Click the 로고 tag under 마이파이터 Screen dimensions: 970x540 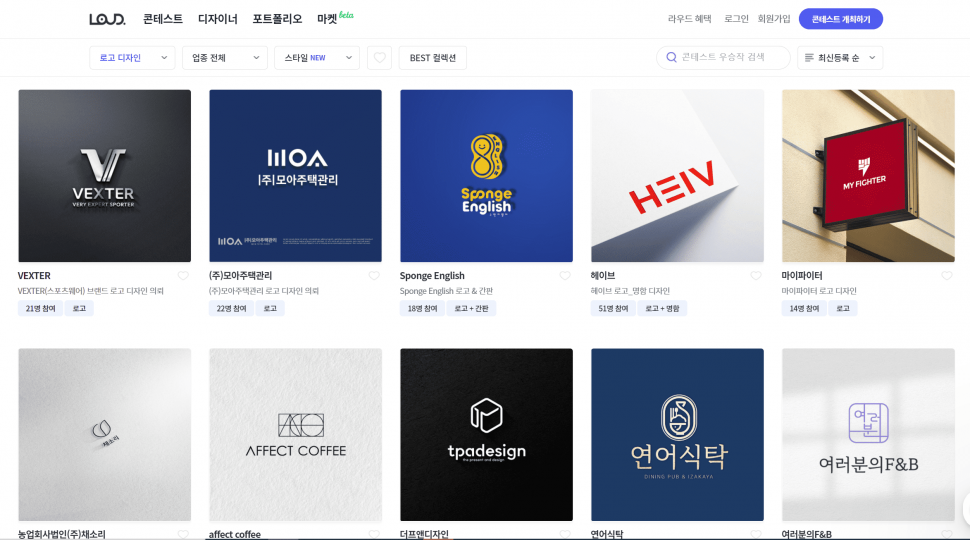point(843,309)
